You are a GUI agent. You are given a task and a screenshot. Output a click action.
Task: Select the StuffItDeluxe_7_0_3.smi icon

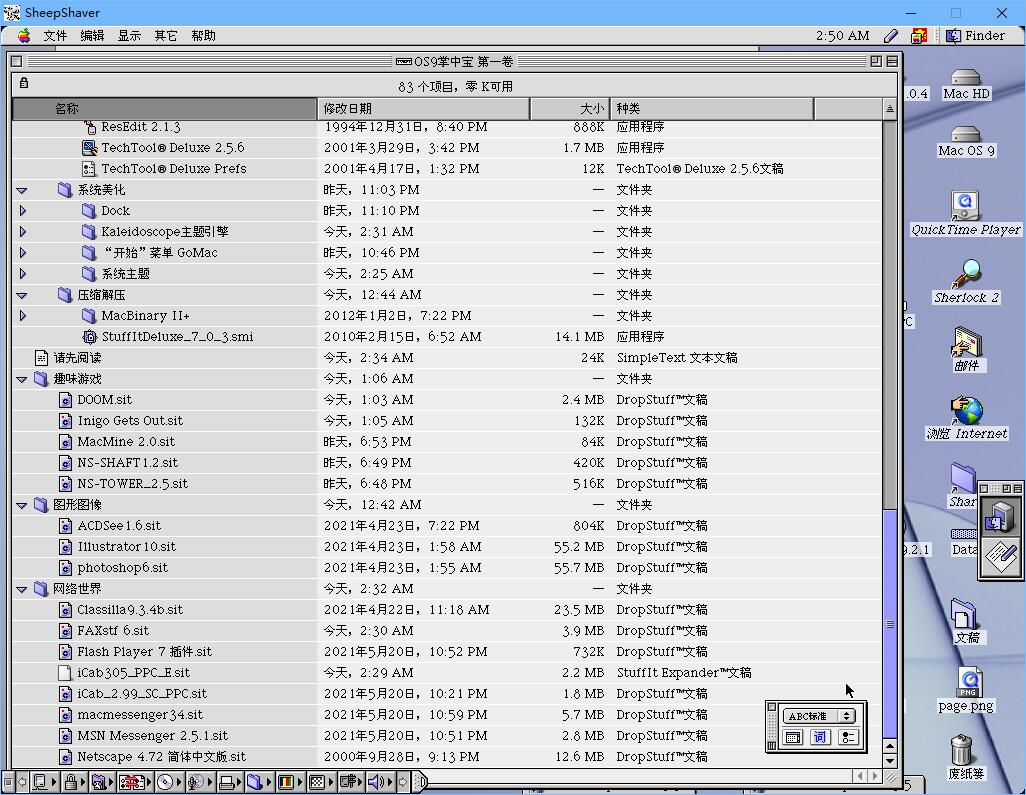[90, 337]
